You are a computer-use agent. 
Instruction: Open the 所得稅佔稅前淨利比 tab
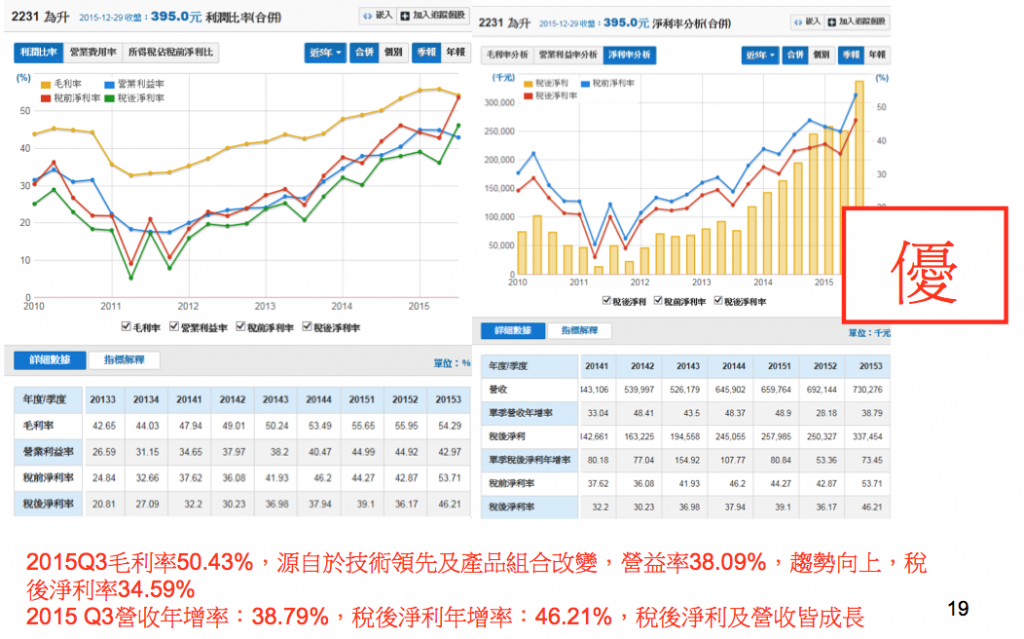coord(171,52)
